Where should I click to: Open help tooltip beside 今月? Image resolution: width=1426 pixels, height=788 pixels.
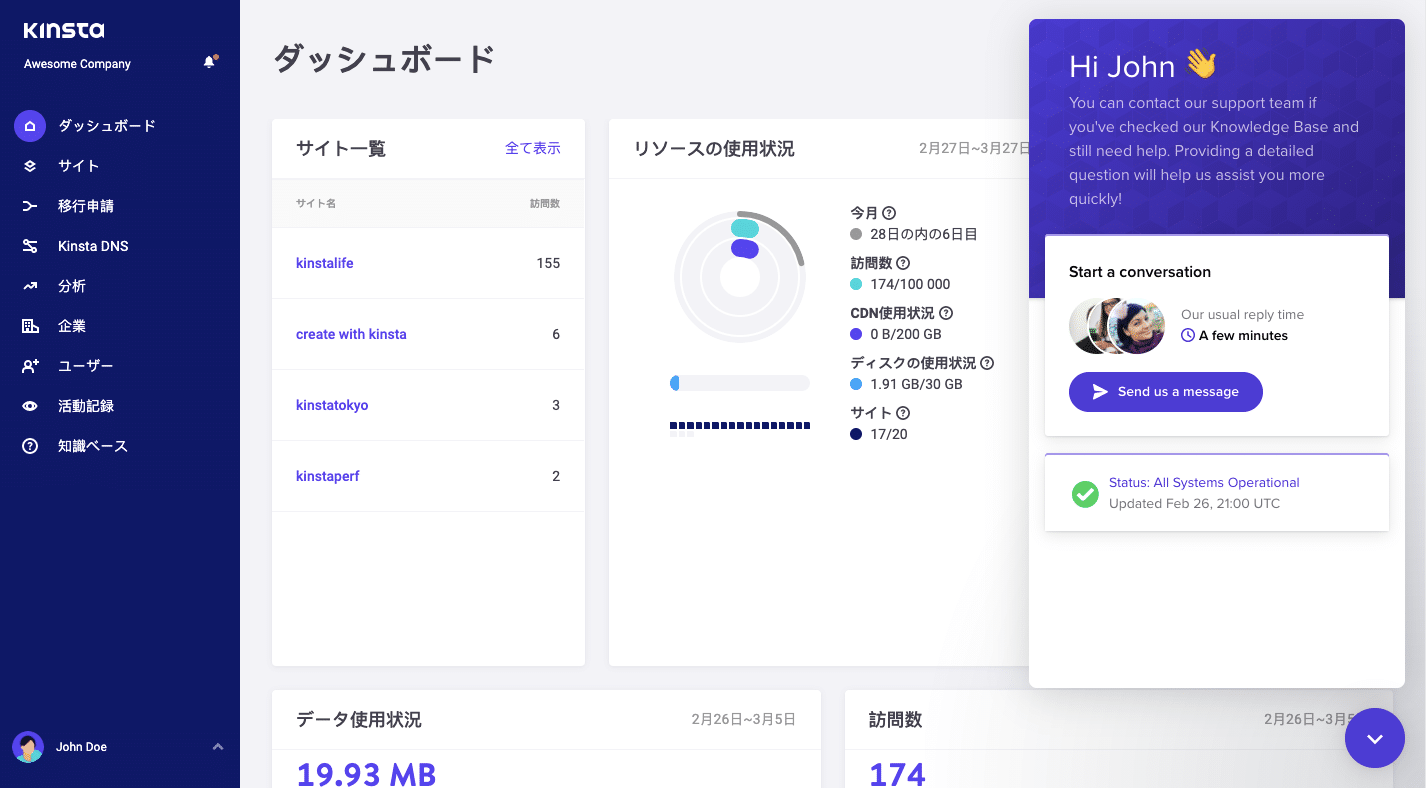[887, 212]
